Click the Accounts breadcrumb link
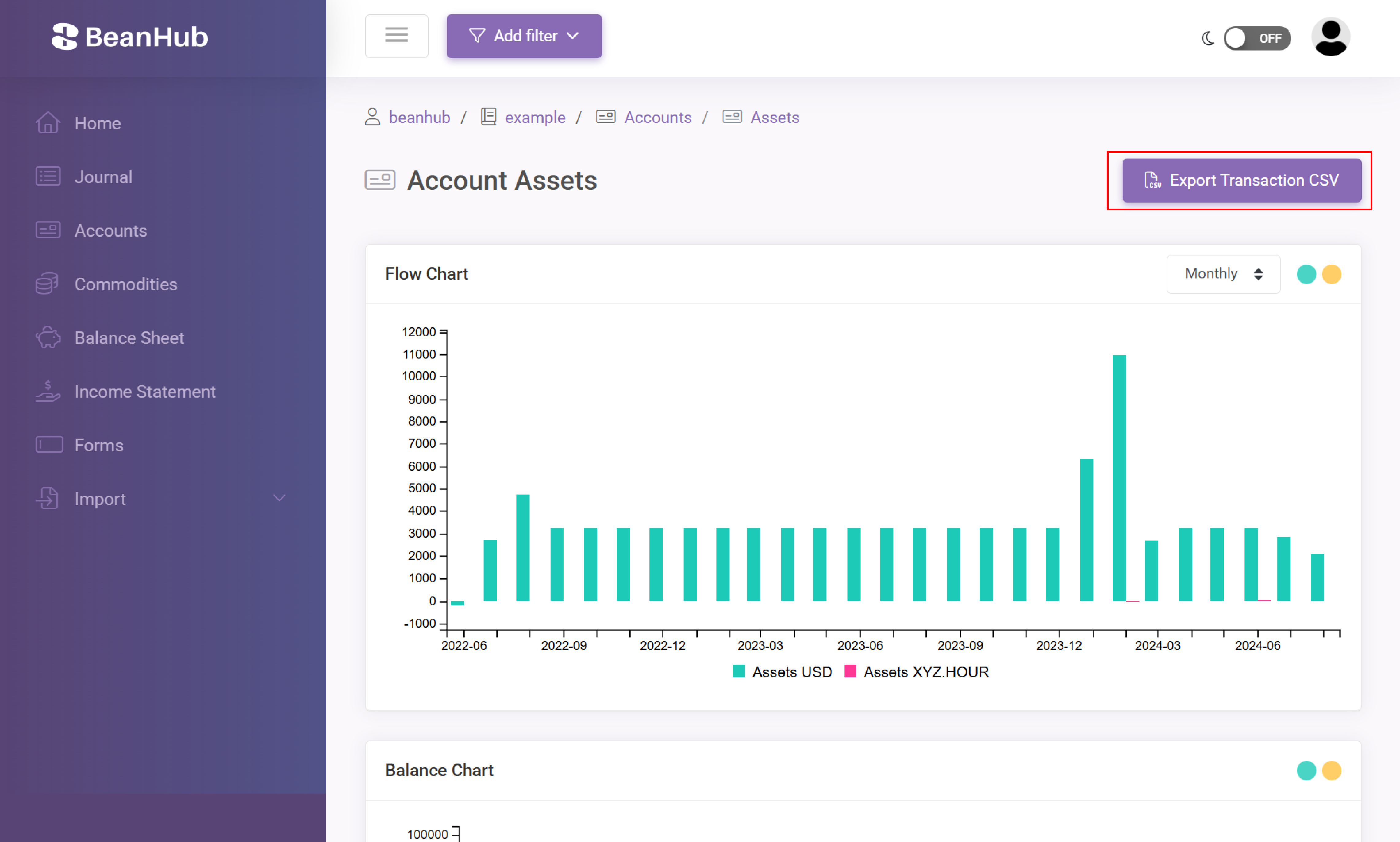This screenshot has width=1400, height=842. click(x=657, y=117)
